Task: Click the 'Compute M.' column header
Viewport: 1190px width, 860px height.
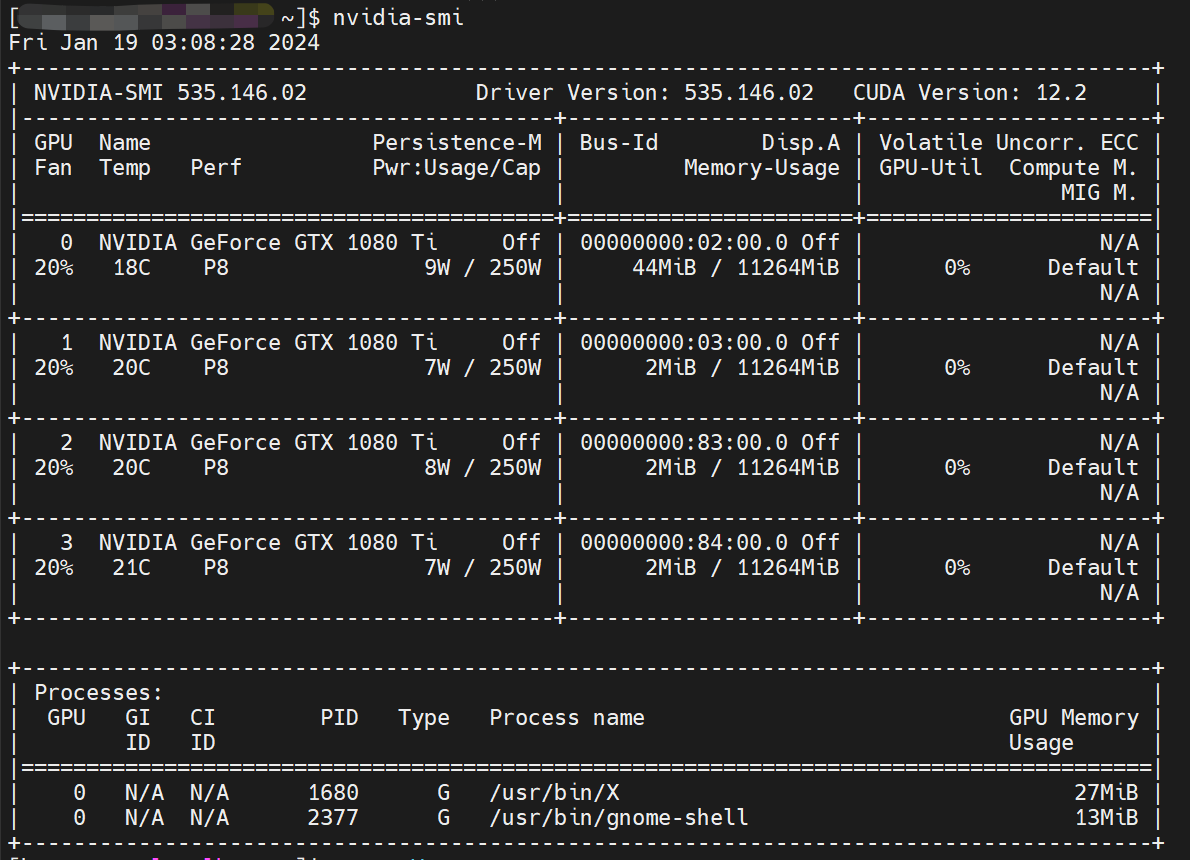Action: click(x=1073, y=168)
